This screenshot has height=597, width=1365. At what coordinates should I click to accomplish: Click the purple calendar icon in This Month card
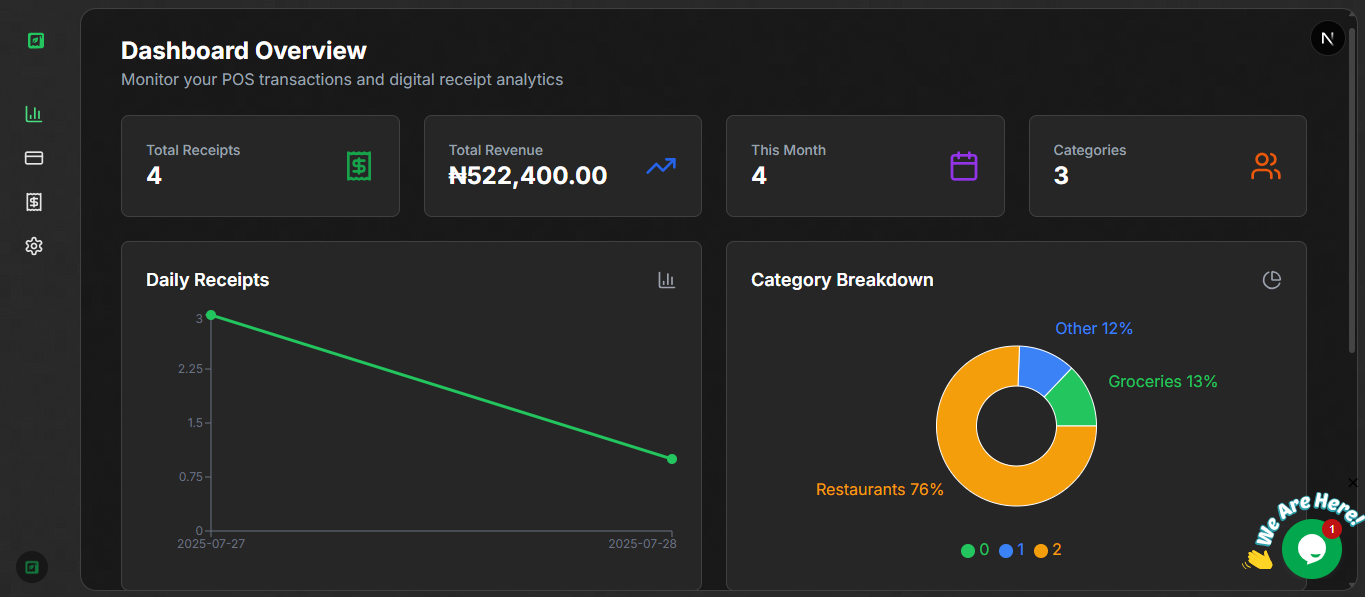click(x=964, y=166)
